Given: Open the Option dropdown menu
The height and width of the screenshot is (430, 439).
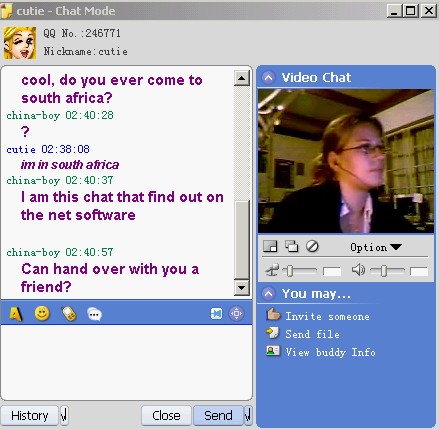Looking at the screenshot, I should (x=376, y=247).
